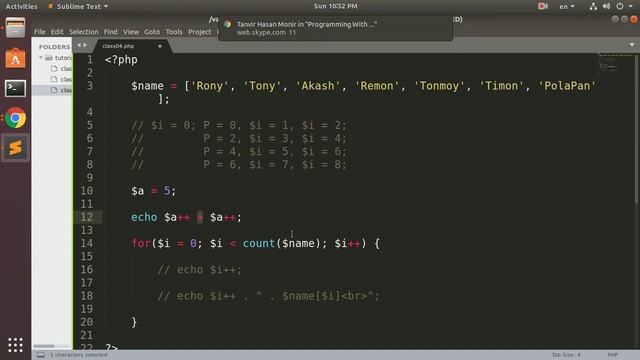Click the closing brace on line 20

[134, 322]
